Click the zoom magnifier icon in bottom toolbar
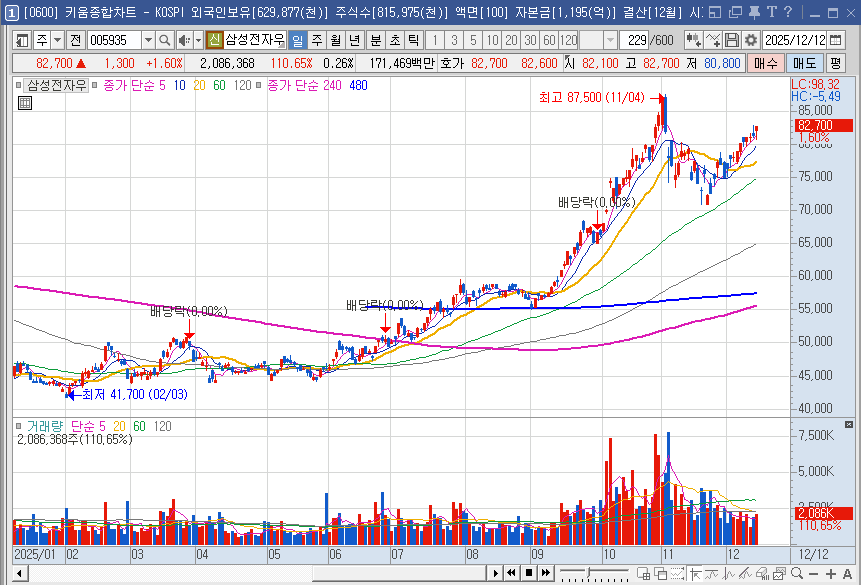 click(797, 573)
